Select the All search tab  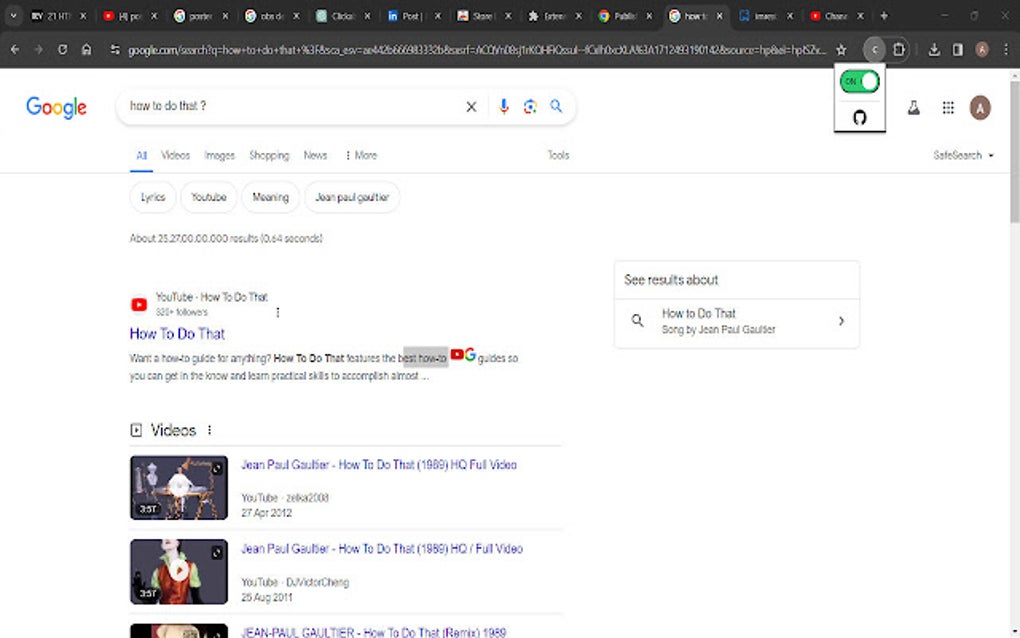[x=141, y=155]
